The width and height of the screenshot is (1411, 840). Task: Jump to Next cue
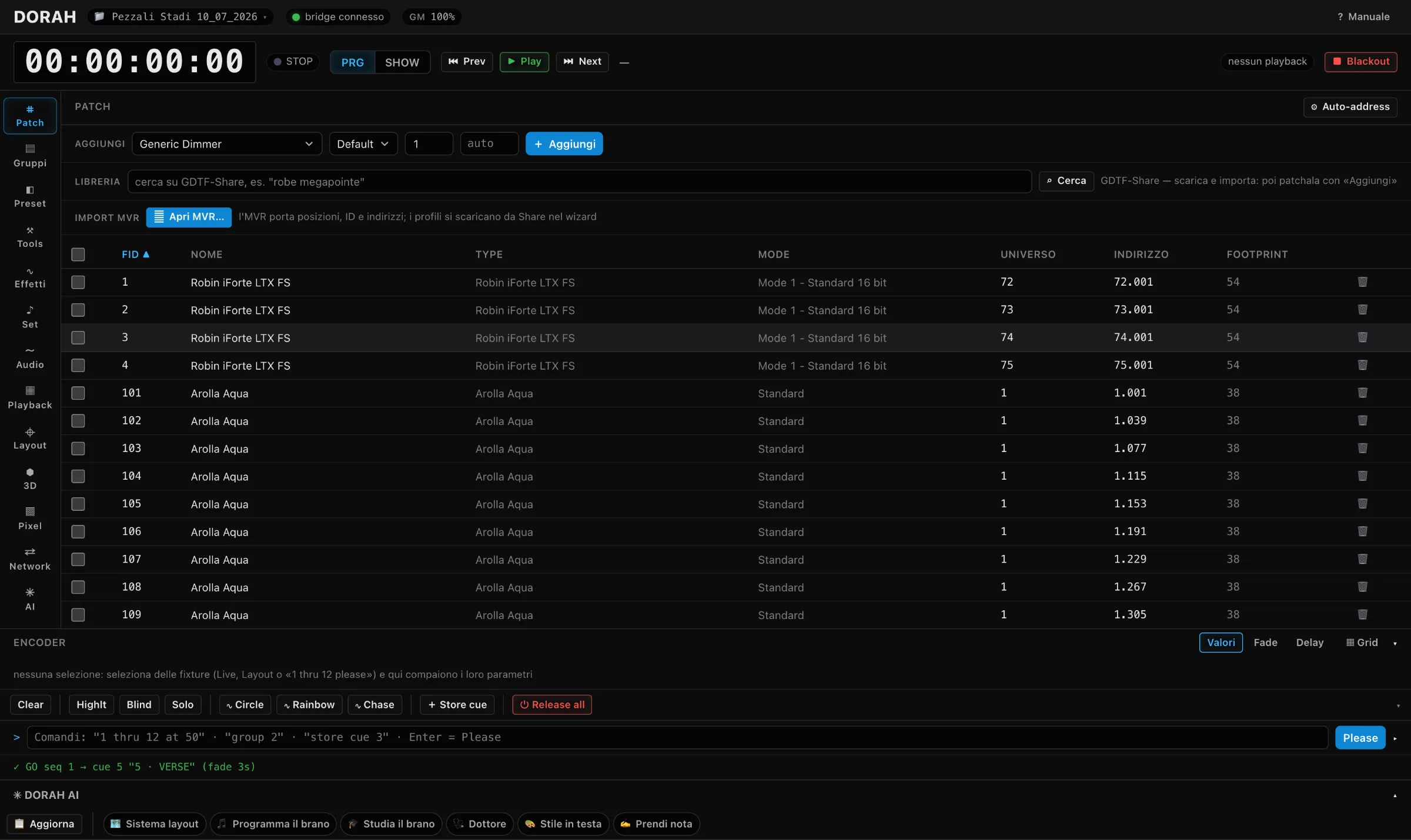[582, 62]
